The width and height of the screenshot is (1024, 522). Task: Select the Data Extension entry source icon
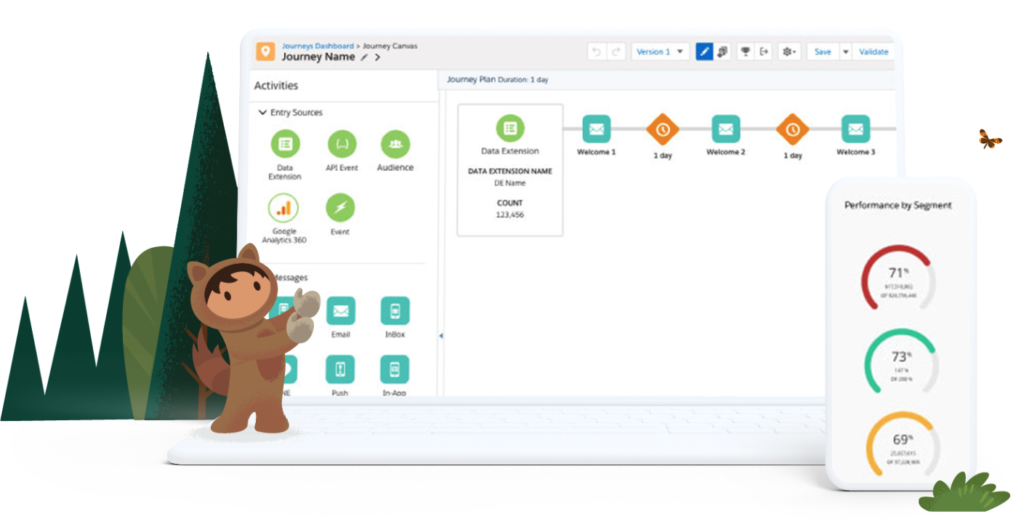285,144
